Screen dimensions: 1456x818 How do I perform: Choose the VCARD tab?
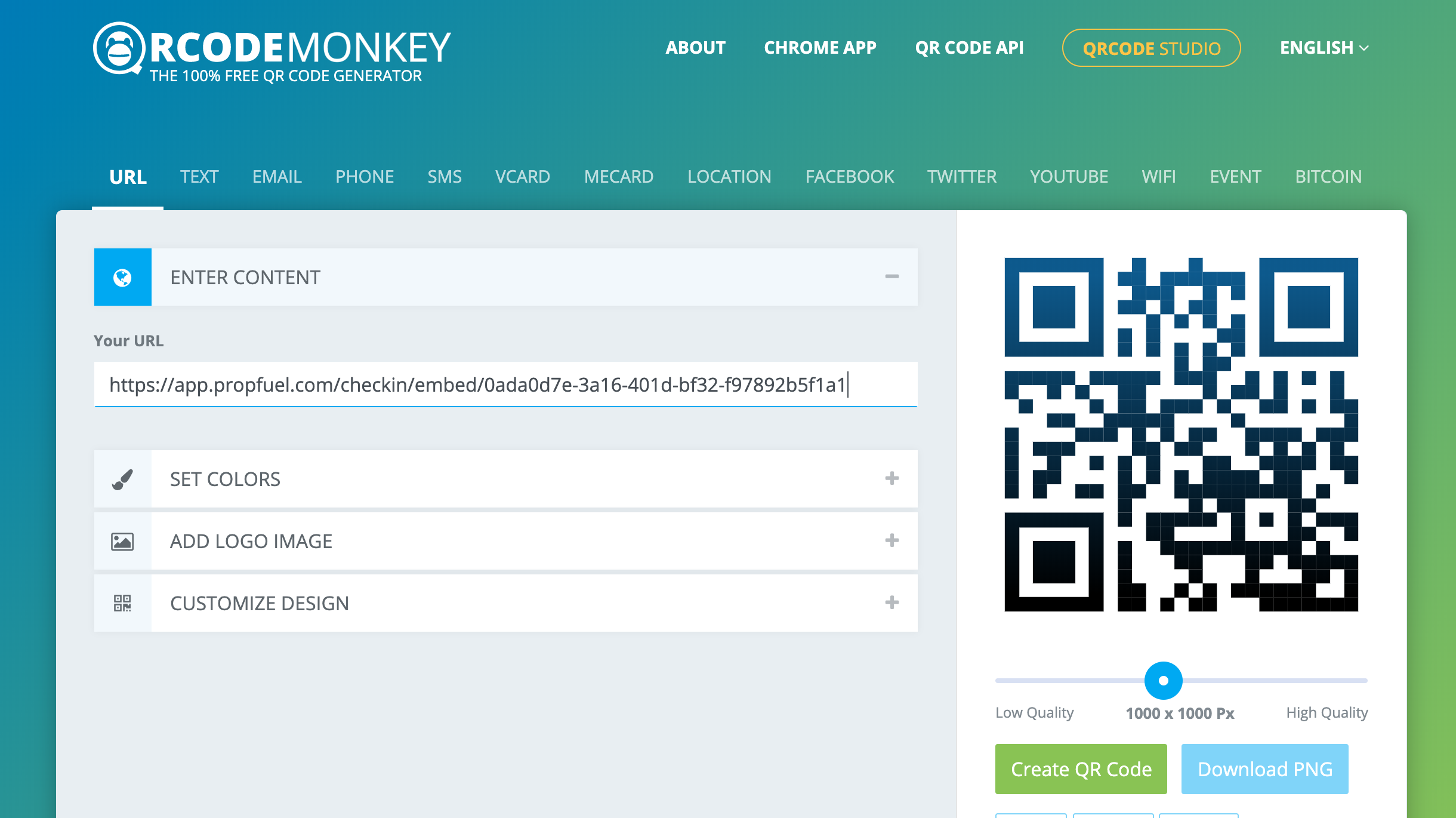point(523,177)
